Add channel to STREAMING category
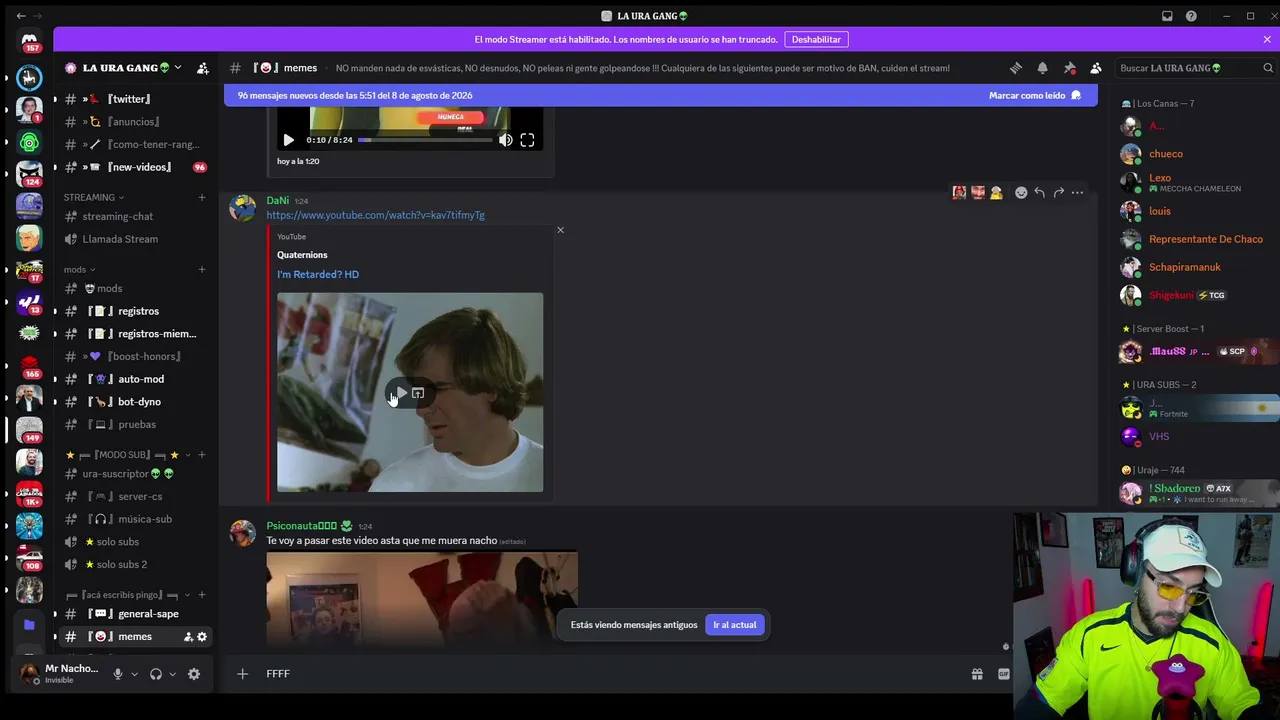The width and height of the screenshot is (1280, 720). click(202, 197)
